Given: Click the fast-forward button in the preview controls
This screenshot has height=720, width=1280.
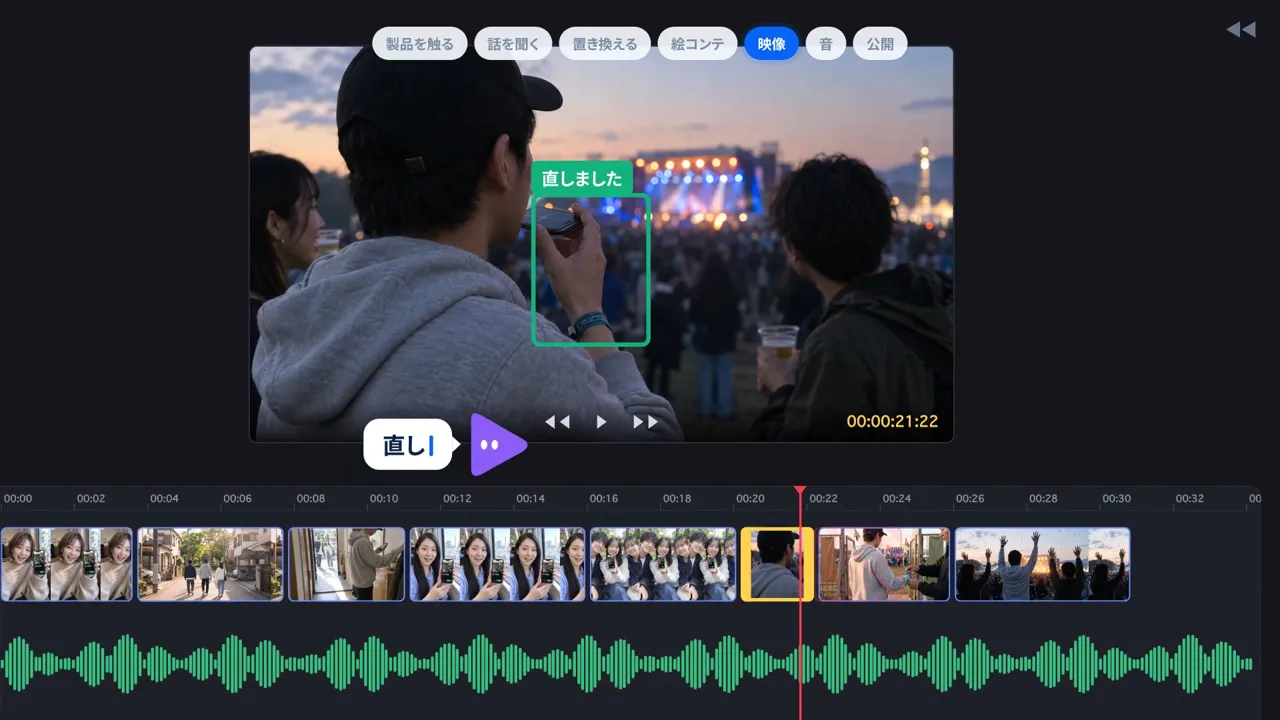Looking at the screenshot, I should pos(646,422).
